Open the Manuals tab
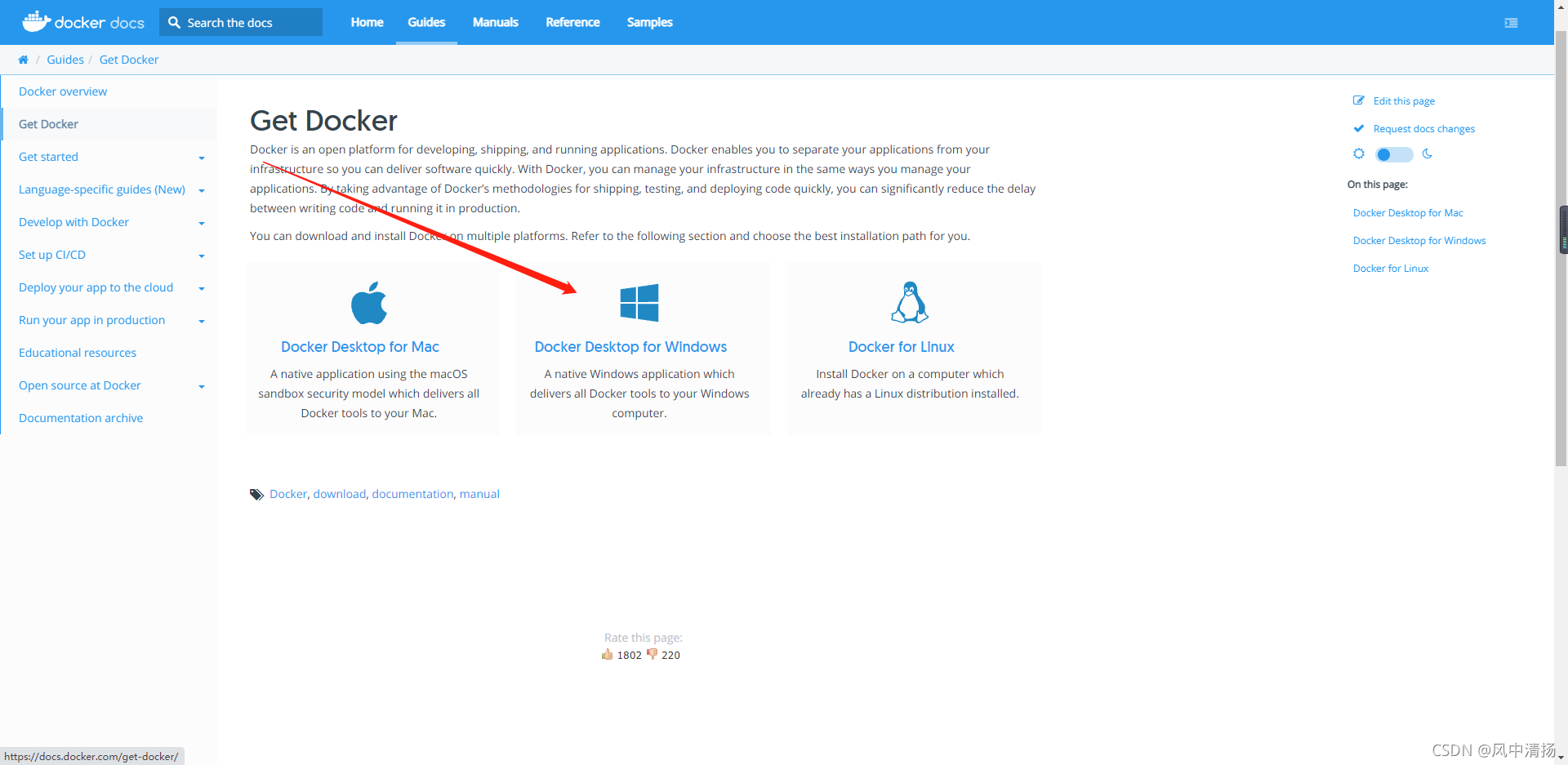 point(495,22)
